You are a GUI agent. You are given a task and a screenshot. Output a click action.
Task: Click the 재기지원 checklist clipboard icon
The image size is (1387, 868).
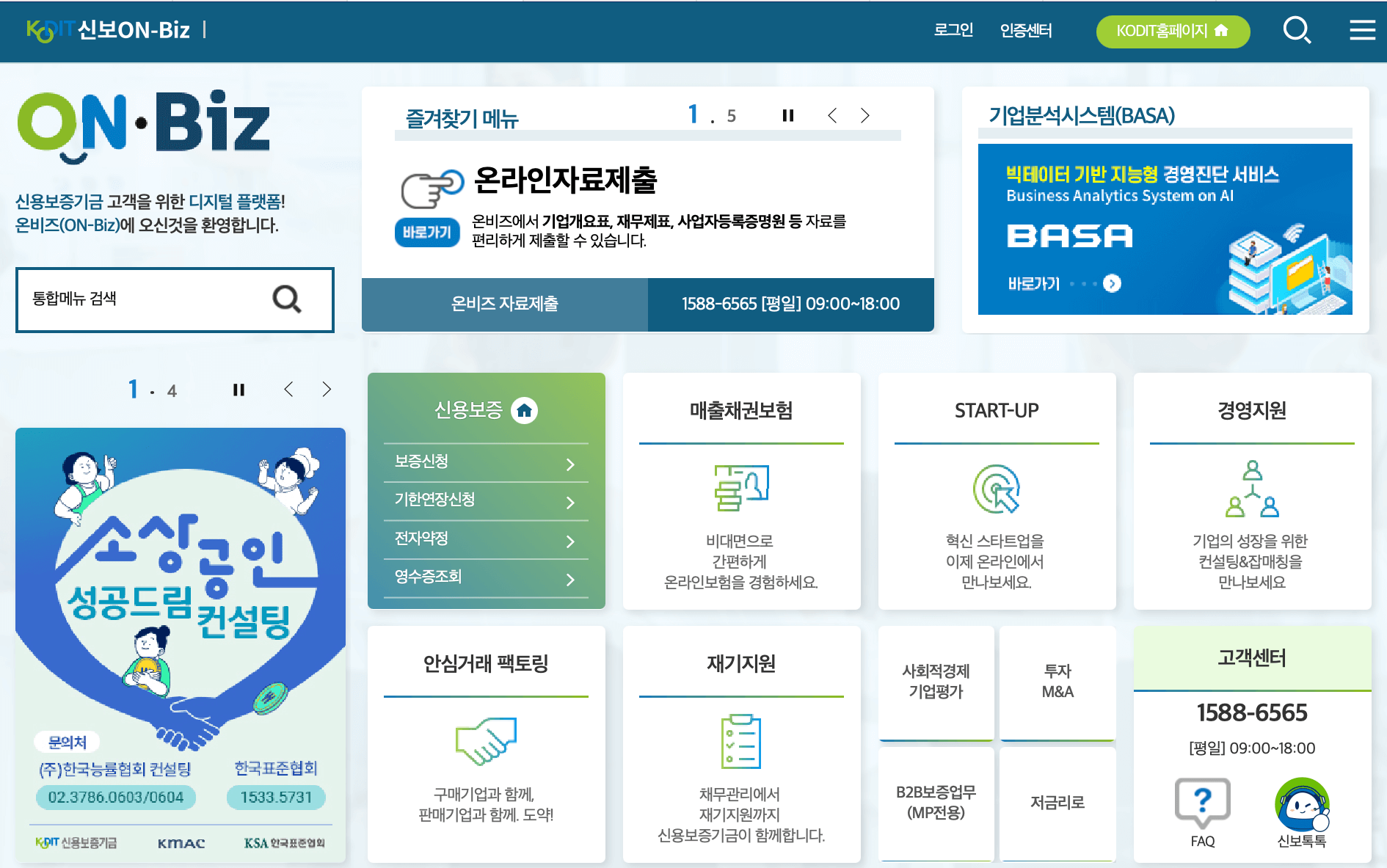tap(741, 741)
